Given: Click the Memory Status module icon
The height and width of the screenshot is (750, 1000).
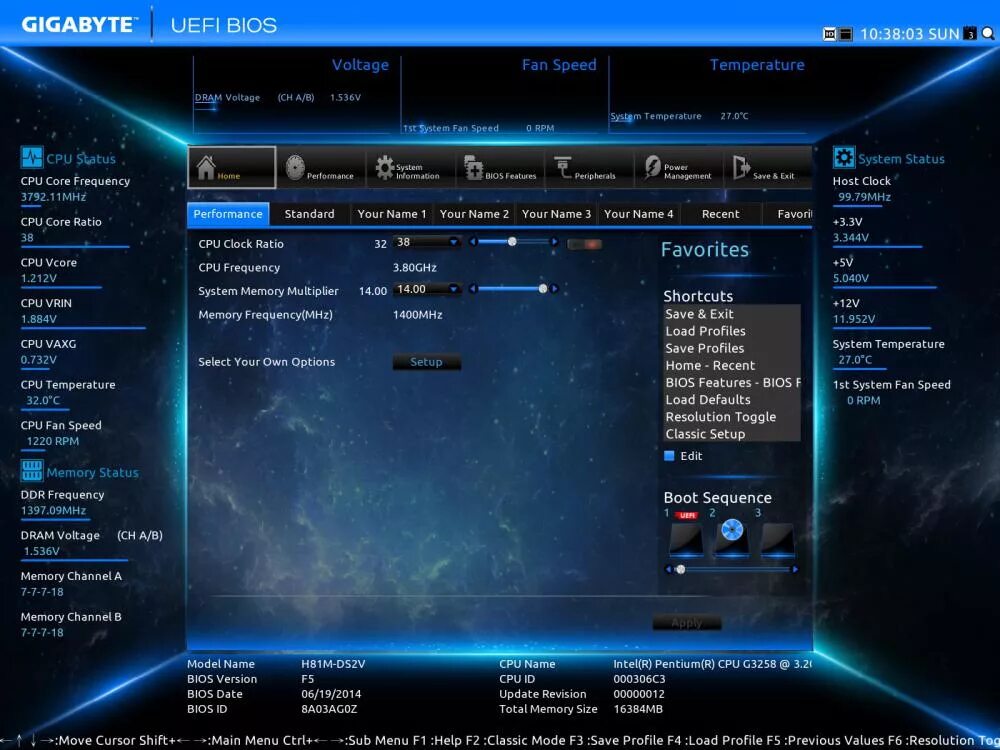Looking at the screenshot, I should 31,471.
